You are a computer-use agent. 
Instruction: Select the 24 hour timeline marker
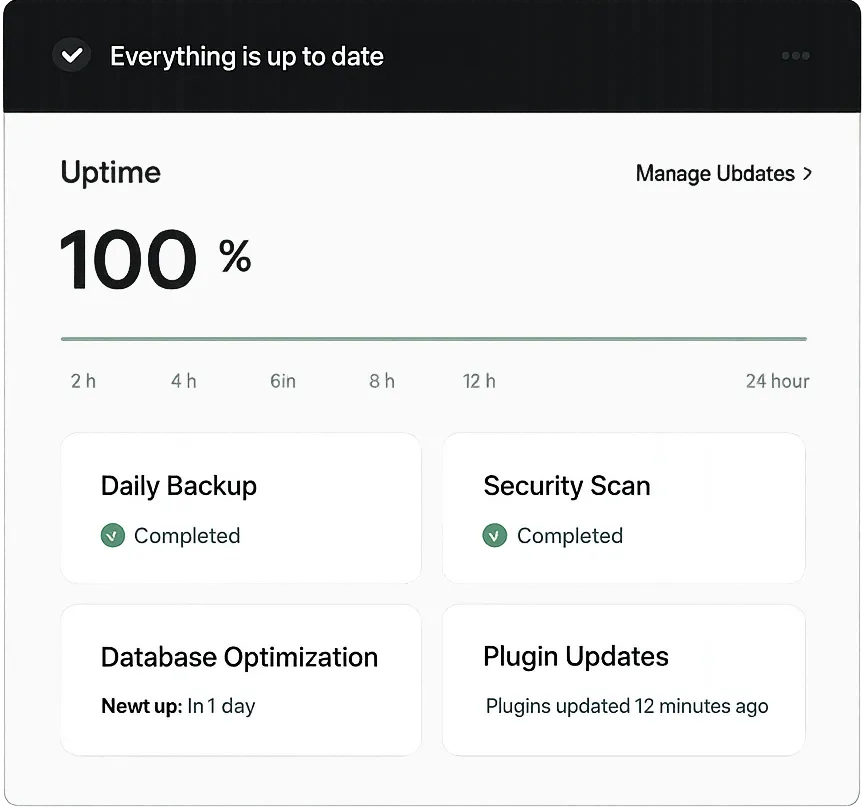777,381
